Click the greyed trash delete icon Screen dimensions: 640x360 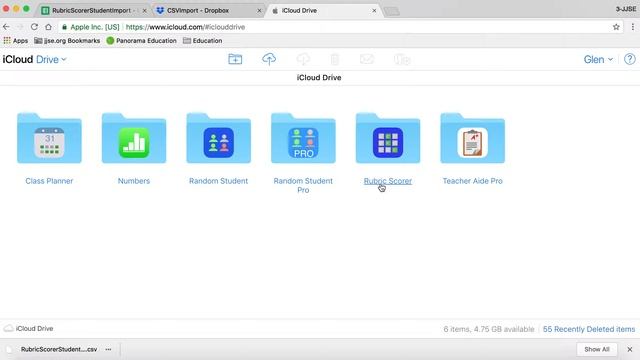[335, 60]
